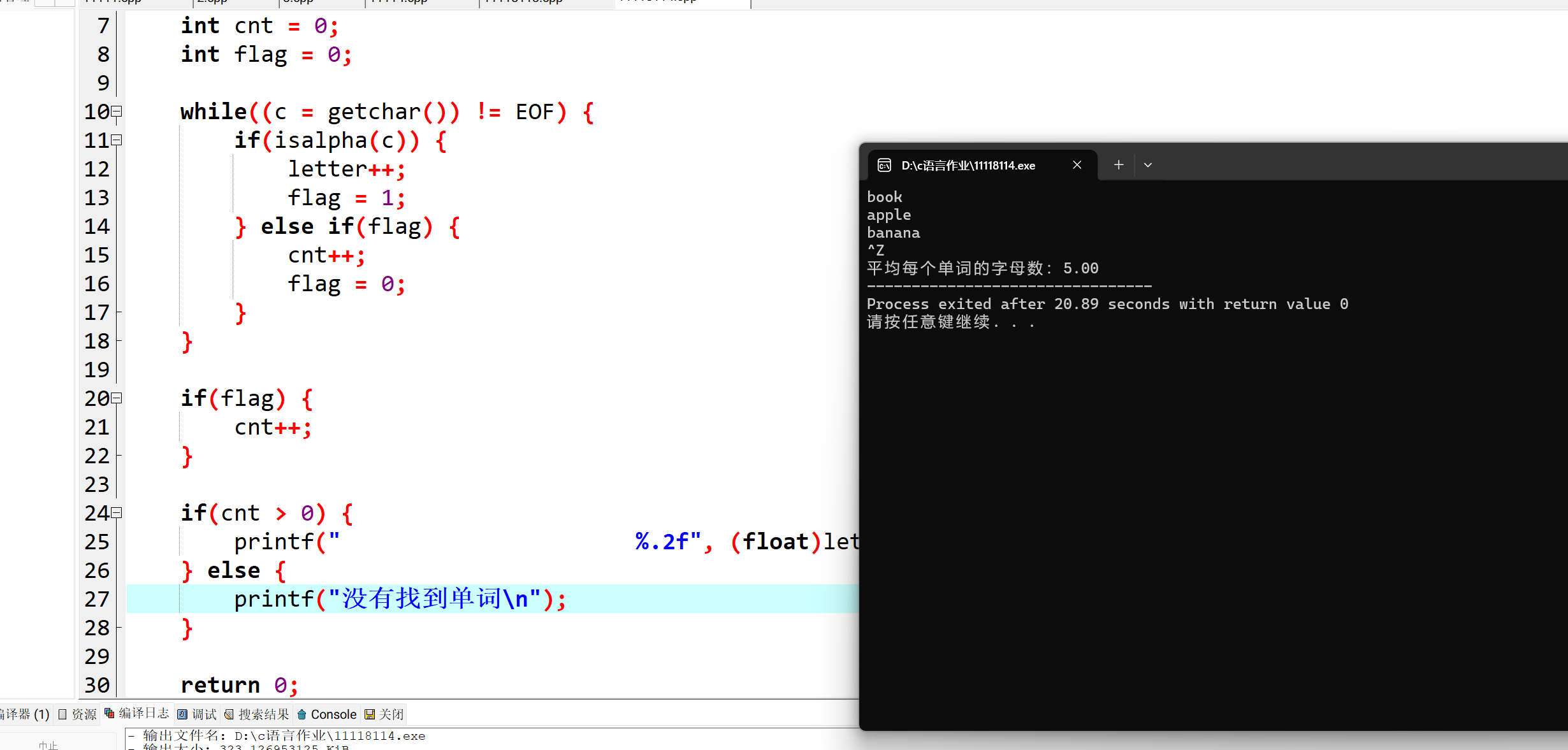The width and height of the screenshot is (1568, 750).
Task: Click the terminal icon on the 11118114.exe tab
Action: tap(884, 166)
